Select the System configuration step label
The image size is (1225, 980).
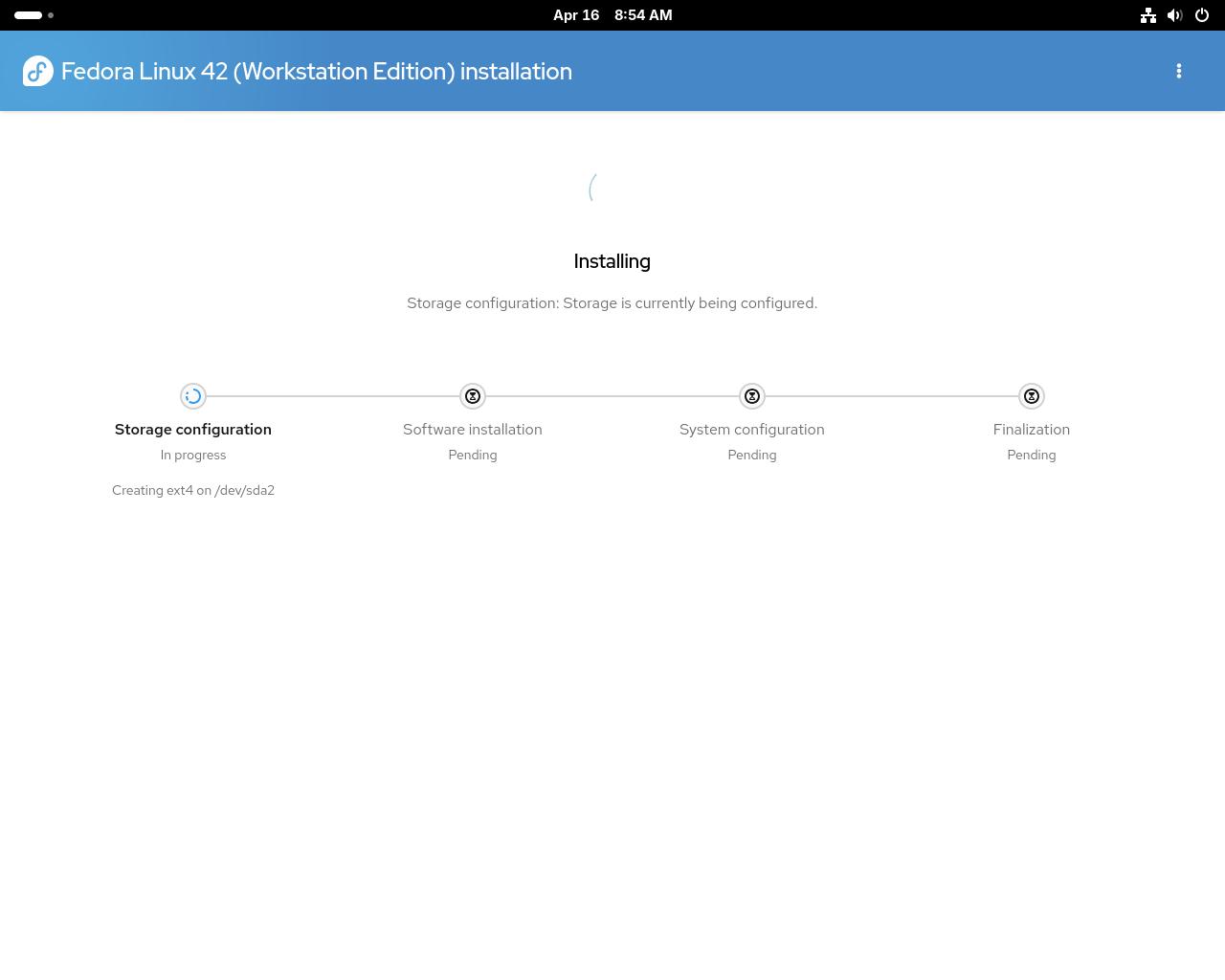[752, 430]
